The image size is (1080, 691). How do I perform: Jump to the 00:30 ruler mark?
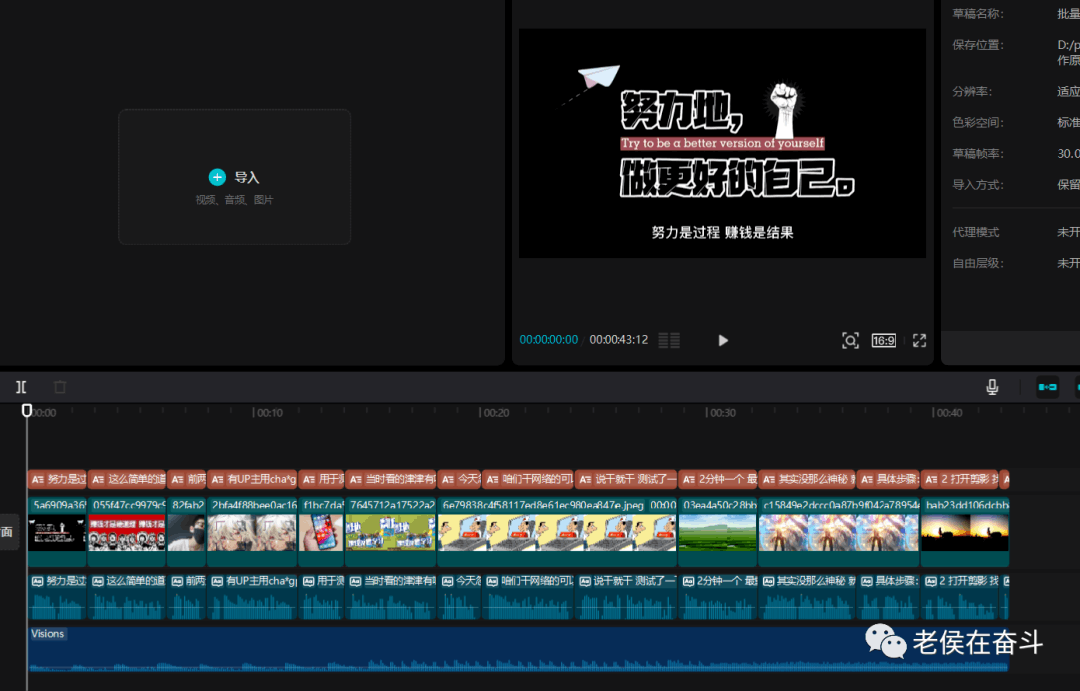pyautogui.click(x=720, y=413)
